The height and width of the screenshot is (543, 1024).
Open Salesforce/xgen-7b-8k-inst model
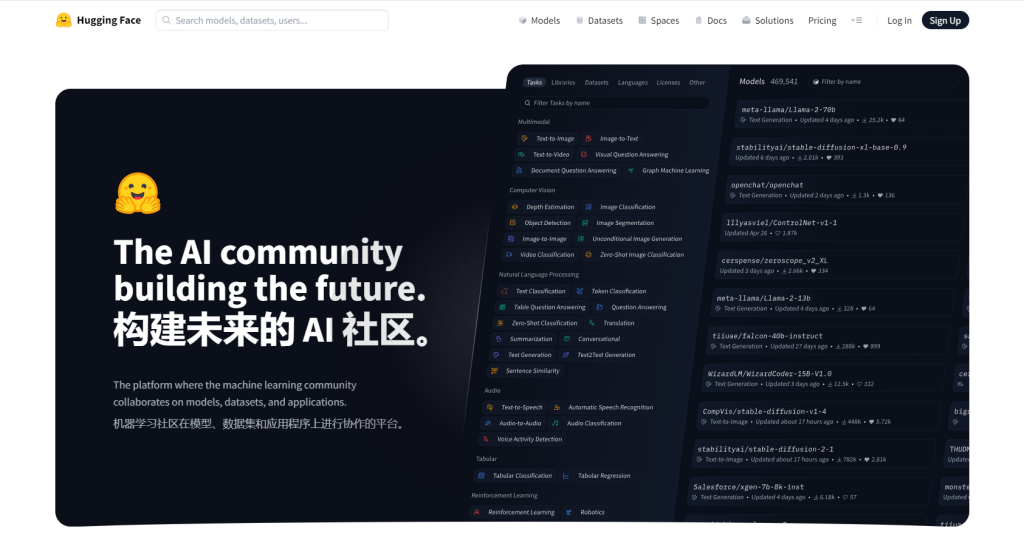809,491
